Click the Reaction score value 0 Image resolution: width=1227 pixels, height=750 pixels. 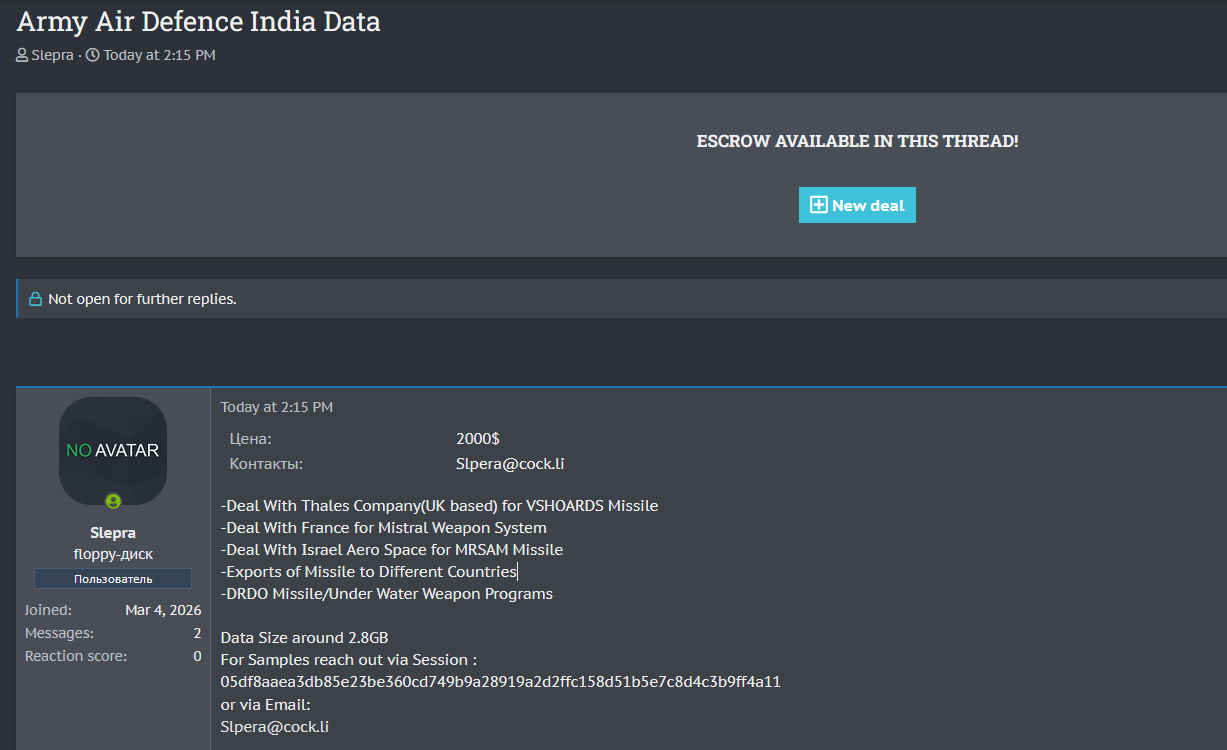[x=197, y=656]
